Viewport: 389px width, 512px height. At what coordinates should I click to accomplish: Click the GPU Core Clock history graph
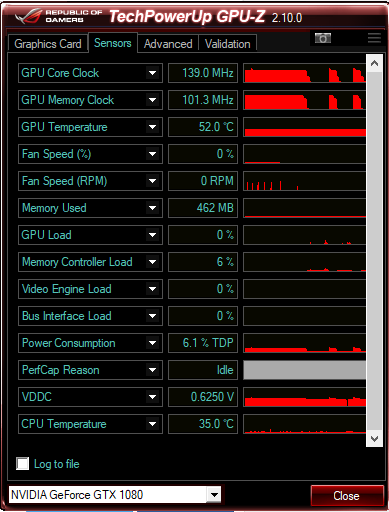click(305, 73)
